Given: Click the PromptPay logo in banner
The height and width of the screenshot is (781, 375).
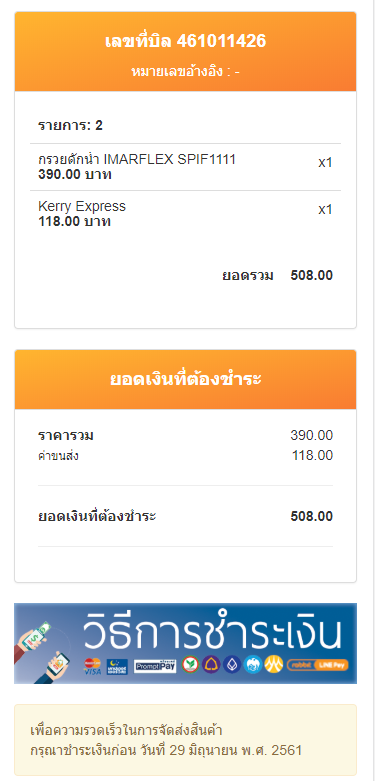Looking at the screenshot, I should (155, 666).
